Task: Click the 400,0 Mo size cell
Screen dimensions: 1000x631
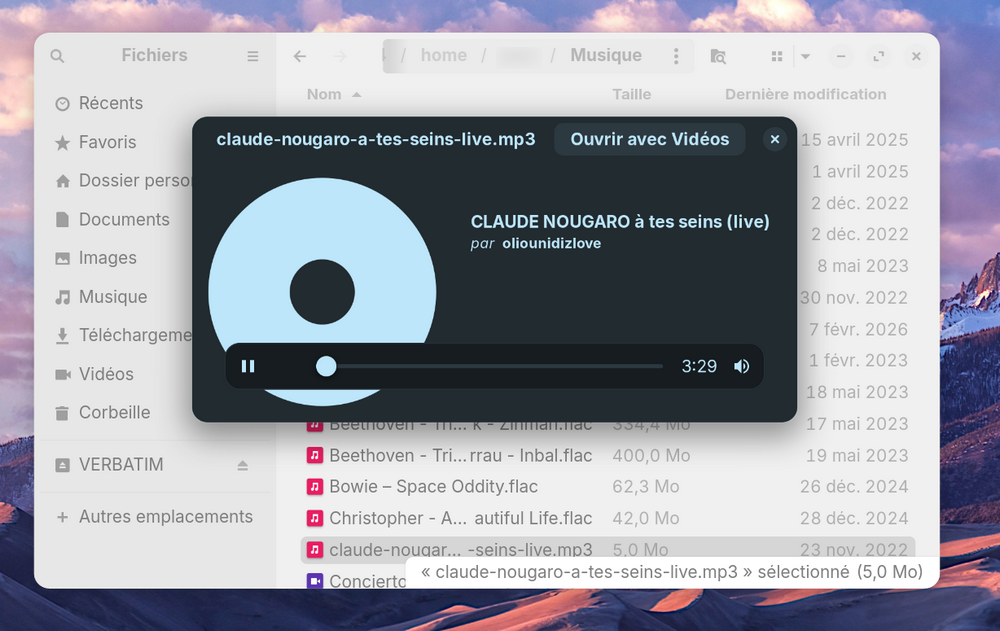Action: (x=651, y=456)
